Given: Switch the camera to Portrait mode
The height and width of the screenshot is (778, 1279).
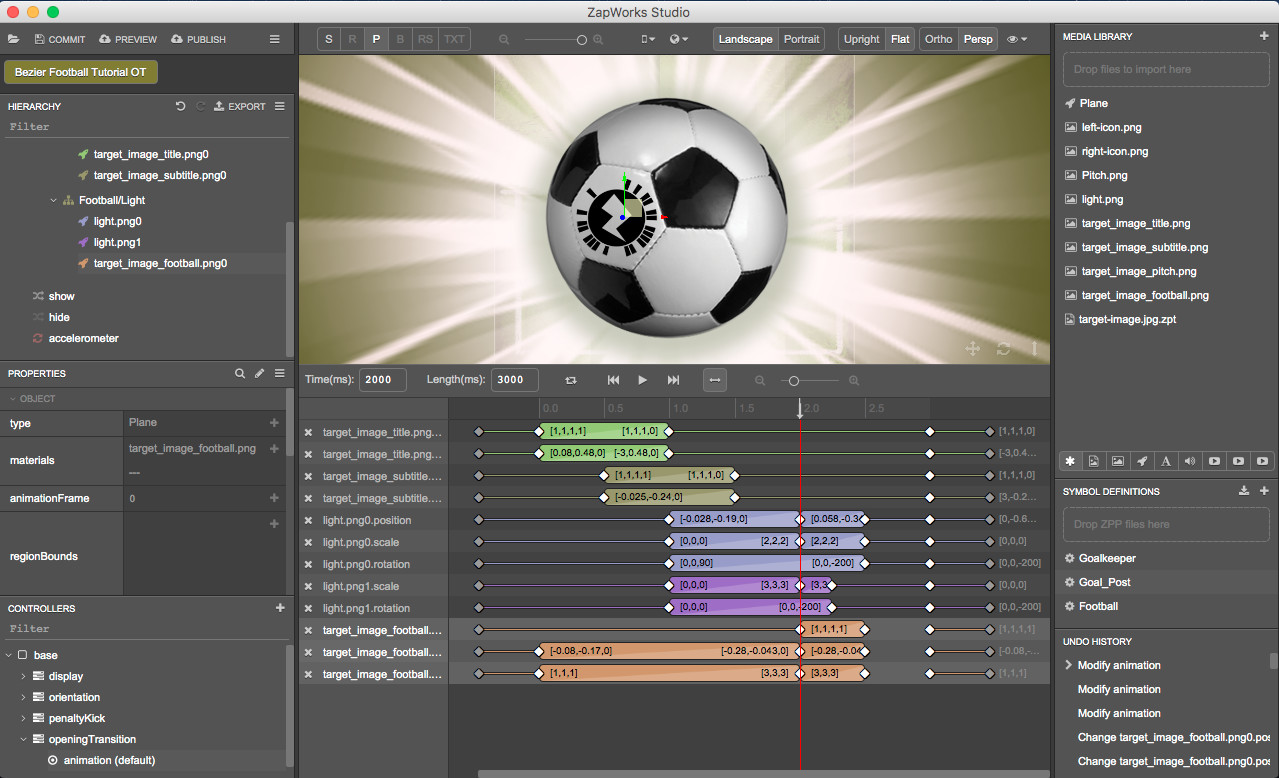Looking at the screenshot, I should (801, 38).
